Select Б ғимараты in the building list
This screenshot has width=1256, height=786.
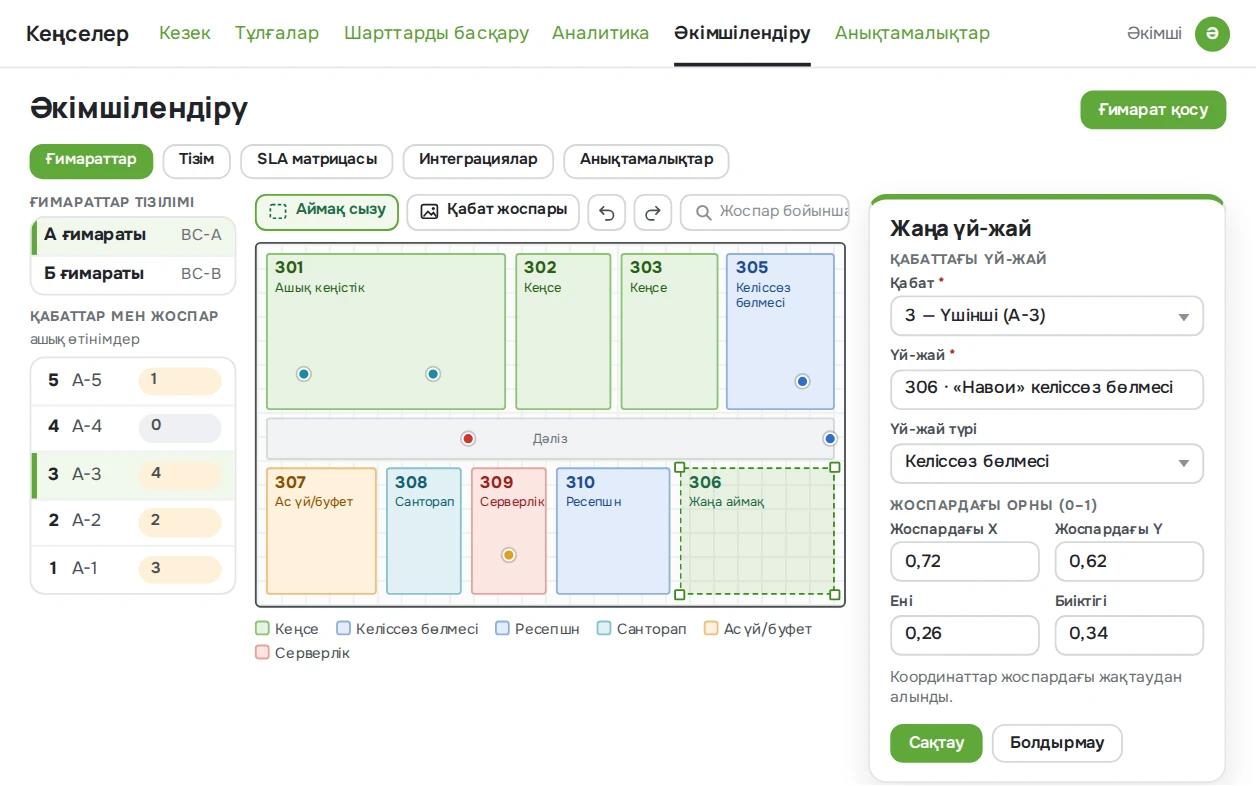tap(133, 274)
